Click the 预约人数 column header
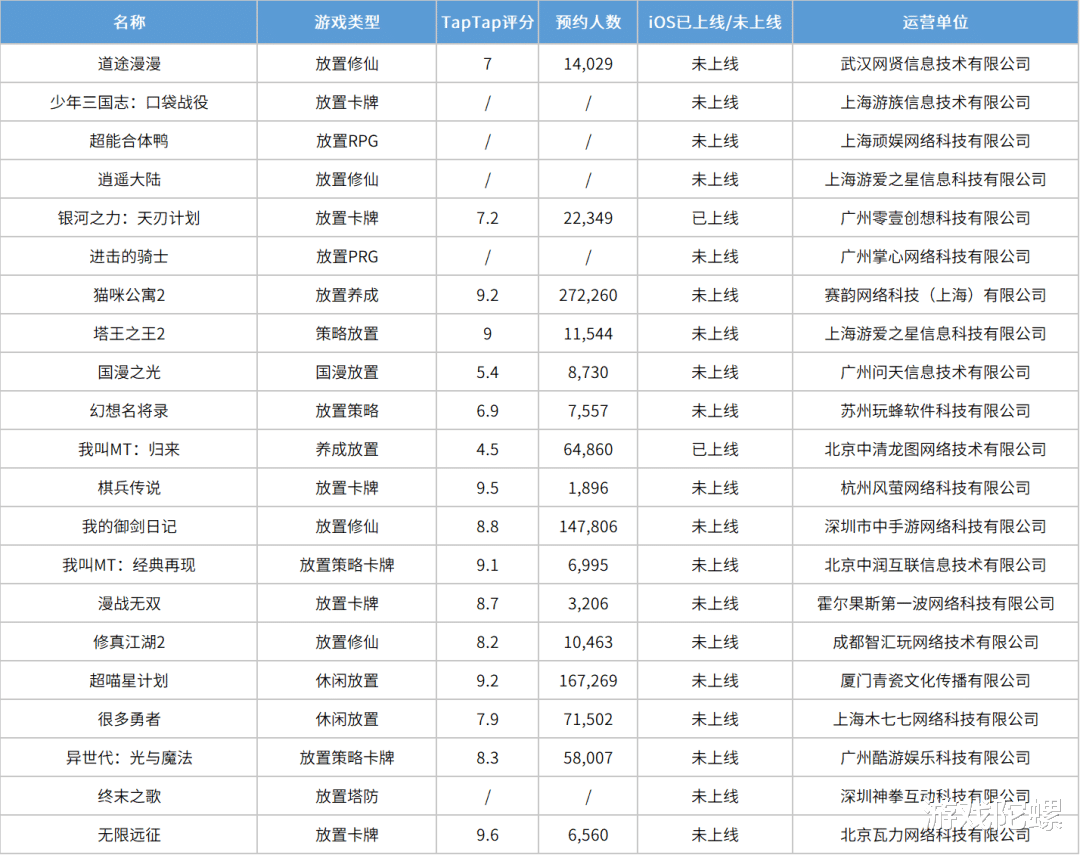The height and width of the screenshot is (855, 1080). [x=588, y=22]
